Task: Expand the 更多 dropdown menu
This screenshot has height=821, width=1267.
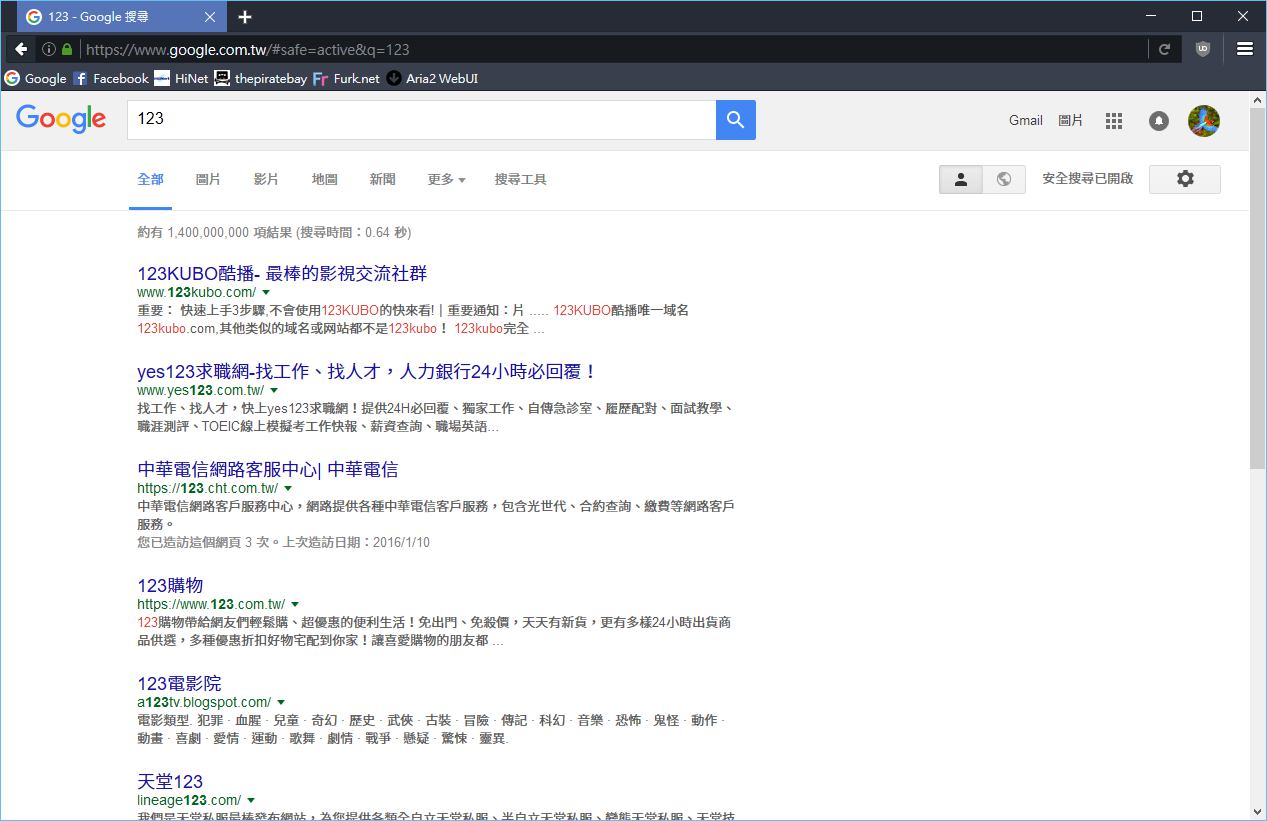Action: [x=446, y=180]
